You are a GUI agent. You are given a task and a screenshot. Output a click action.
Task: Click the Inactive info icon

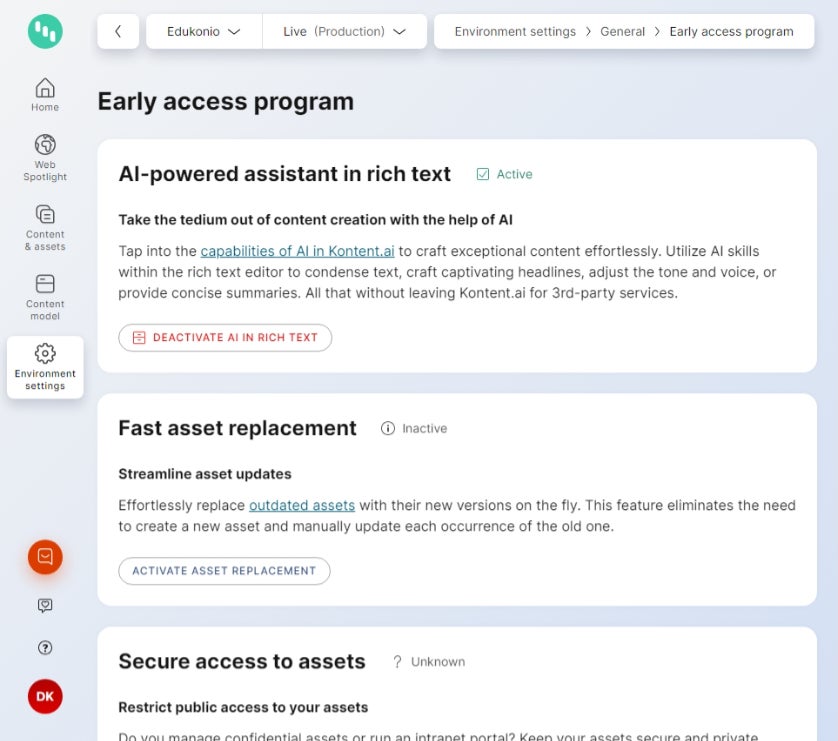pyautogui.click(x=388, y=428)
